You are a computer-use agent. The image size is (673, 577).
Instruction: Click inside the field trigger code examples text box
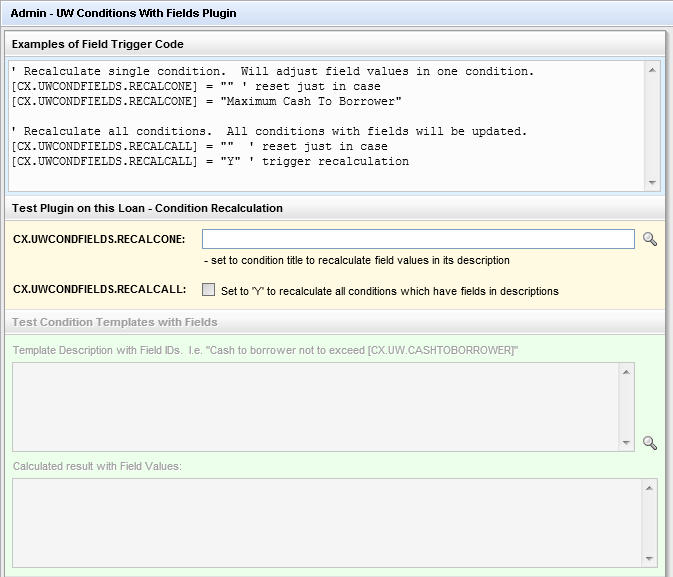(x=325, y=126)
